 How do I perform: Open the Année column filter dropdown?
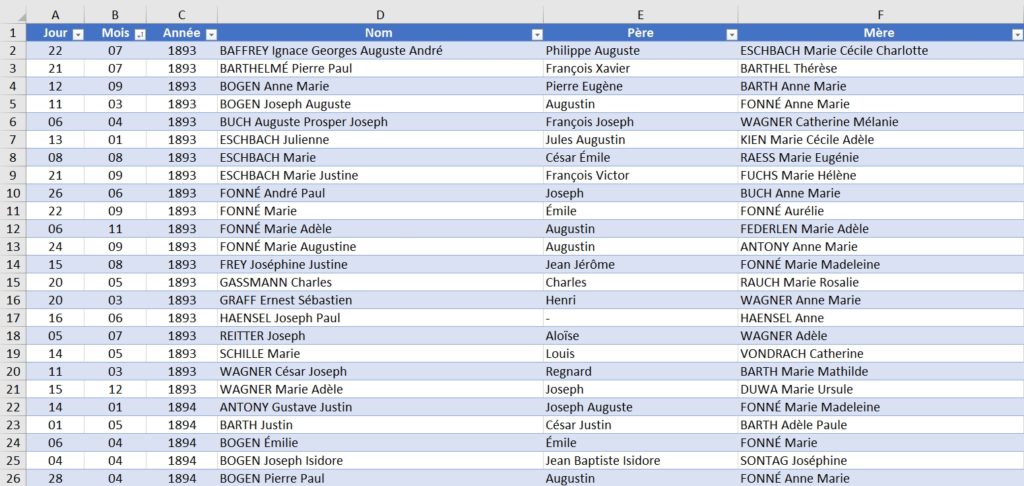coord(211,34)
